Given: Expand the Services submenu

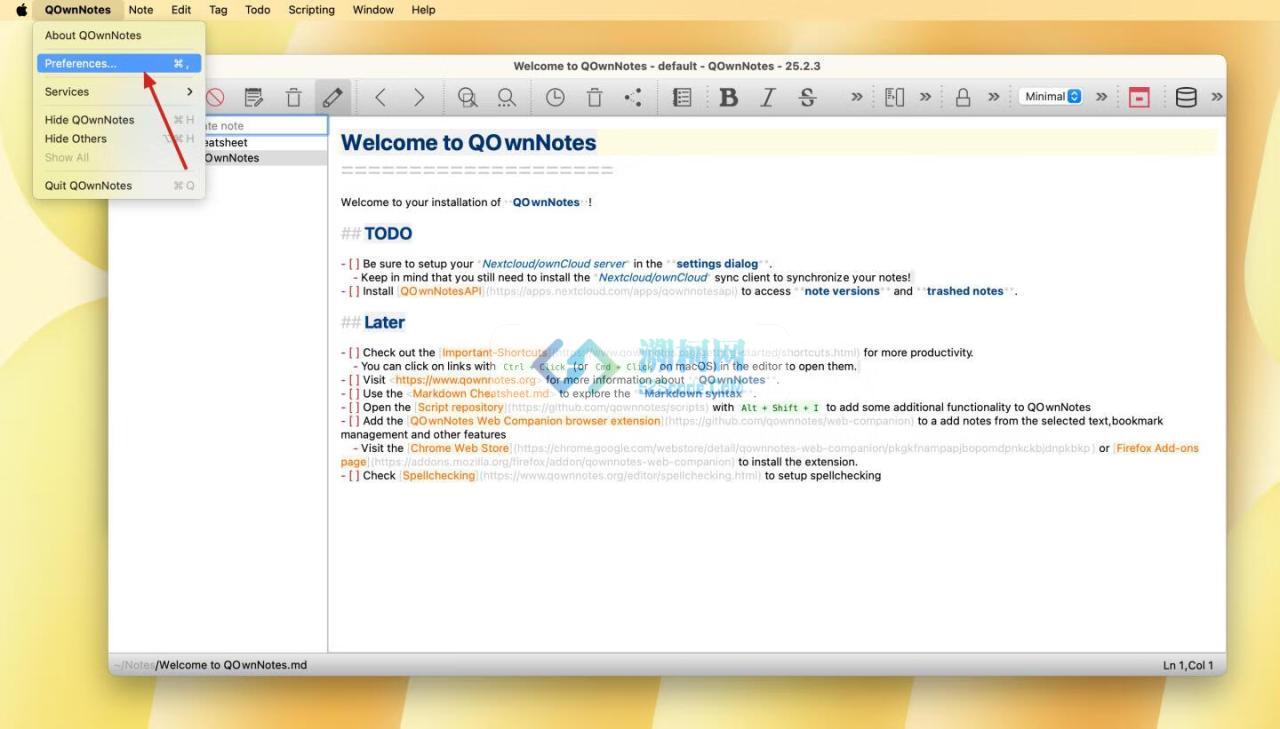Looking at the screenshot, I should point(119,91).
